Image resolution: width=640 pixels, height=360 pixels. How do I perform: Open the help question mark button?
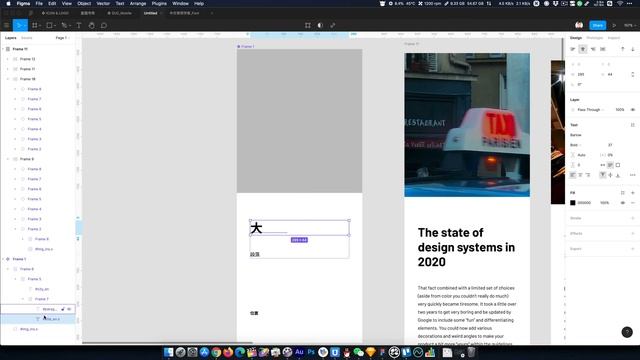click(x=627, y=332)
